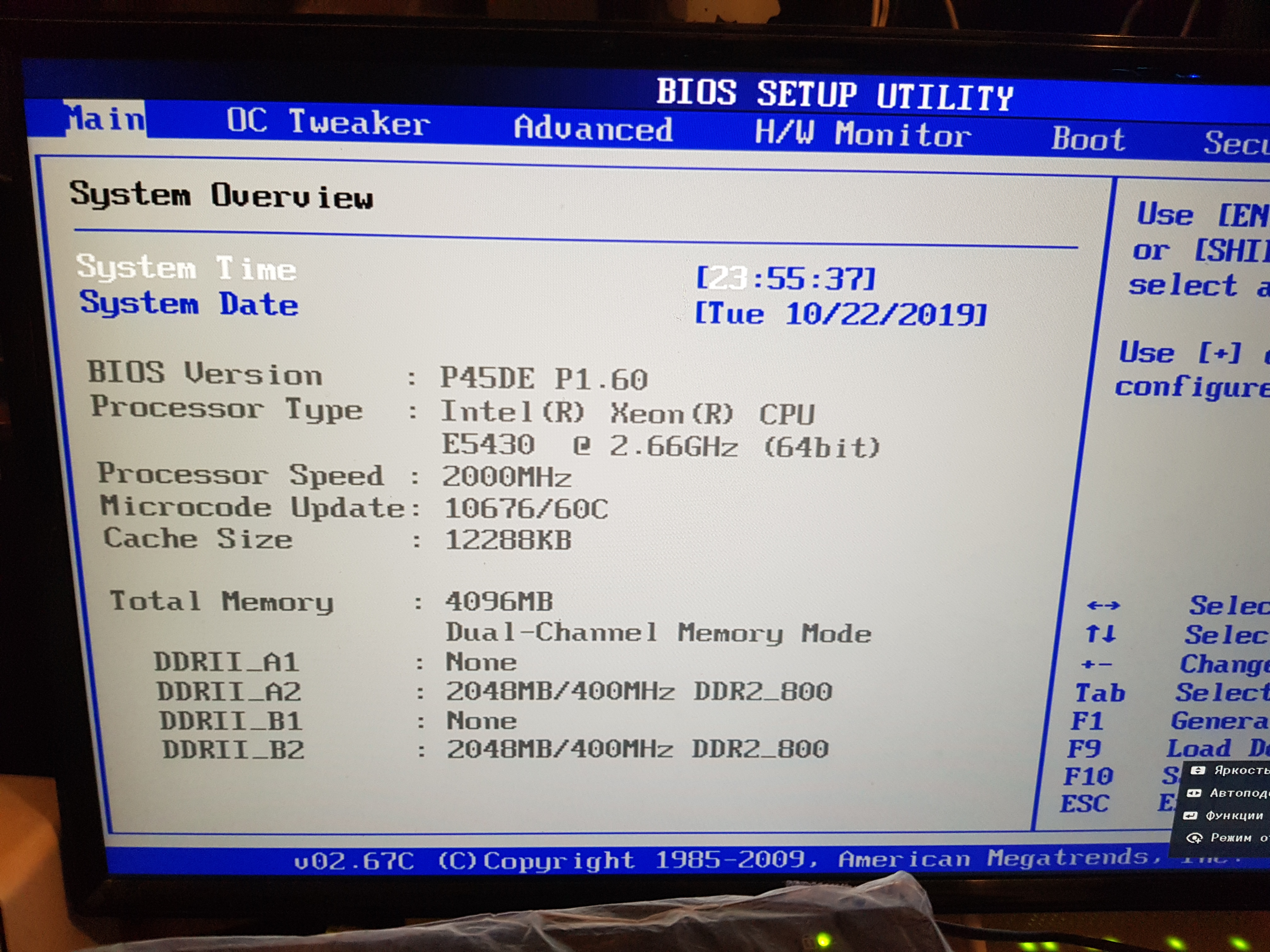The width and height of the screenshot is (1270, 952).
Task: Select the System Date label
Action: [x=189, y=303]
